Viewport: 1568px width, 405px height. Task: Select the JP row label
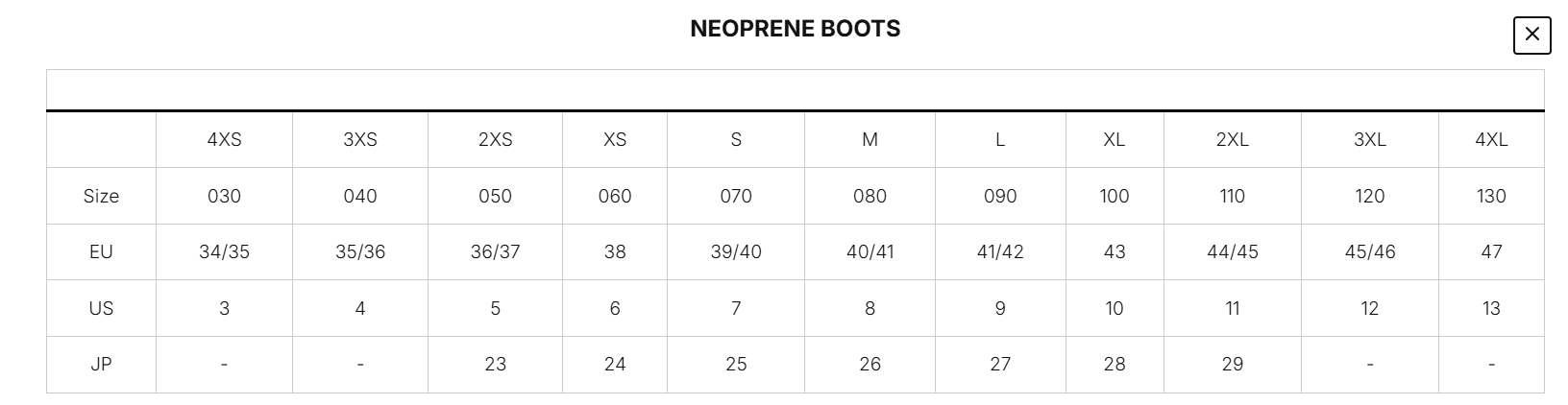click(x=101, y=365)
